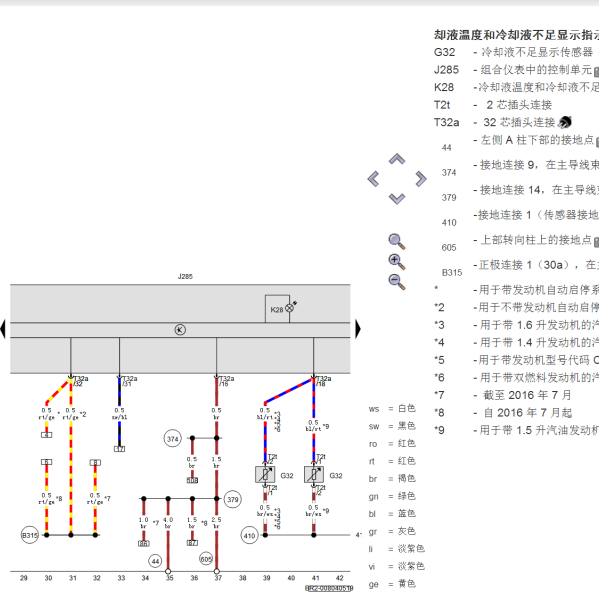Click the circled K symbol in the J285 block
The height and width of the screenshot is (606, 599).
click(x=180, y=330)
